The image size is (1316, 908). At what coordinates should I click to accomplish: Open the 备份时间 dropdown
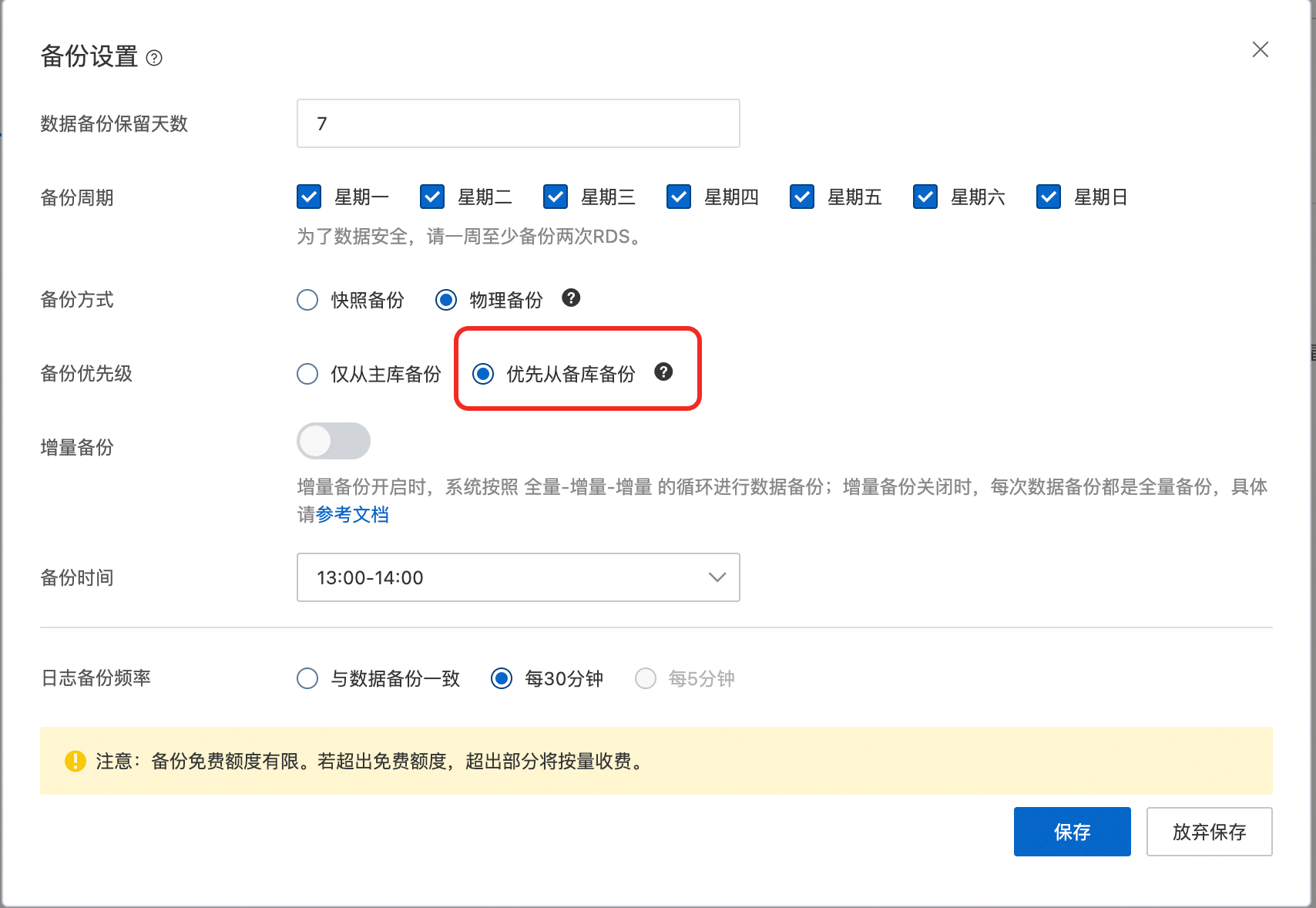pos(518,577)
